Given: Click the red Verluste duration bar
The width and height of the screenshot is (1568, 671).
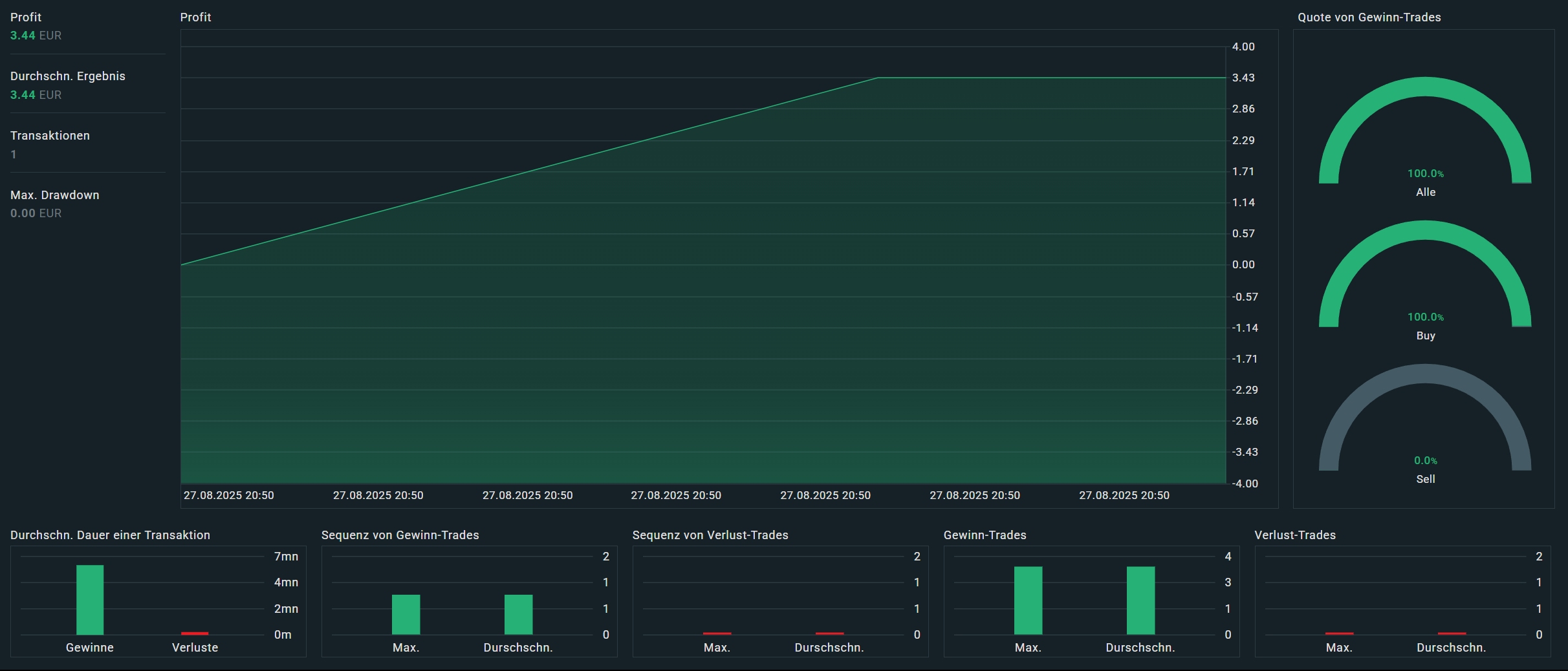Looking at the screenshot, I should (x=195, y=633).
